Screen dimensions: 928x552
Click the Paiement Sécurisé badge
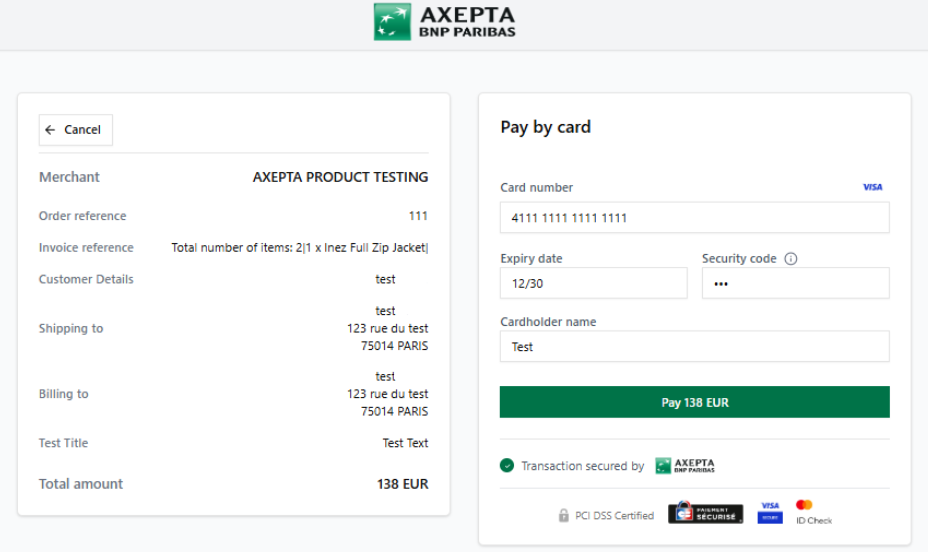click(705, 514)
